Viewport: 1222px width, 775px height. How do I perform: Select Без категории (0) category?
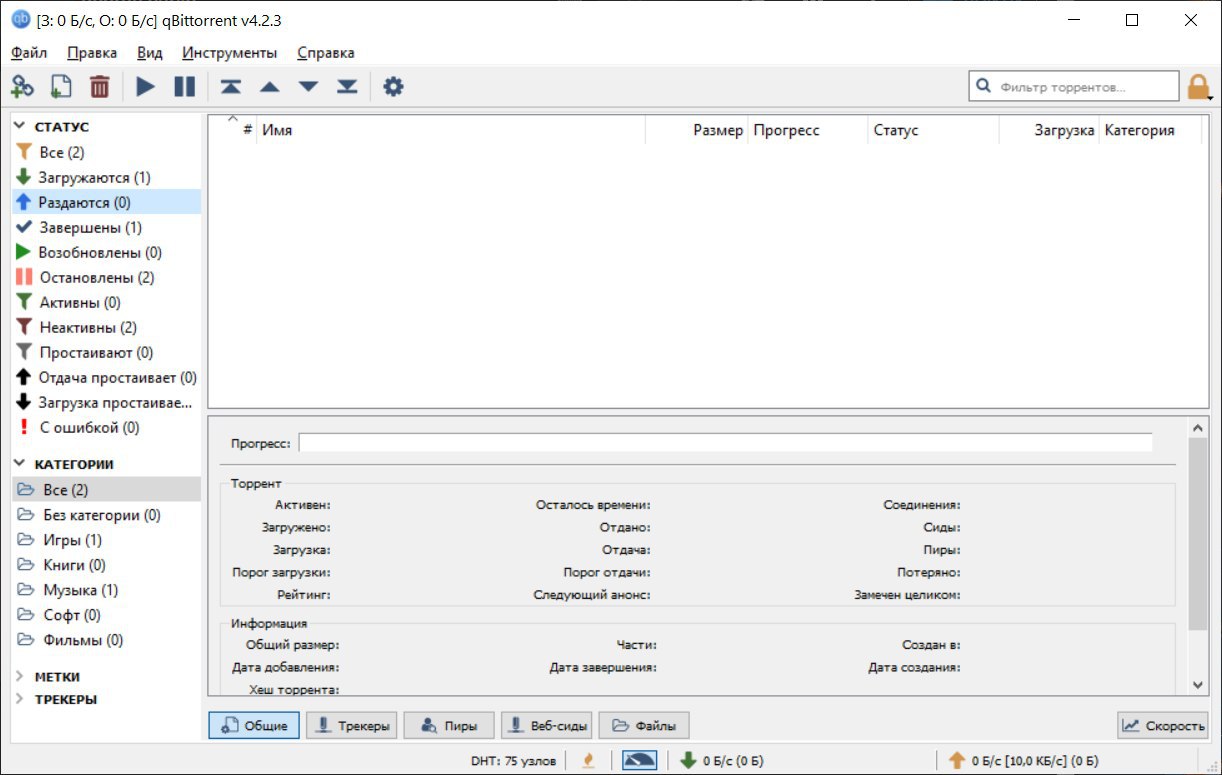click(106, 515)
